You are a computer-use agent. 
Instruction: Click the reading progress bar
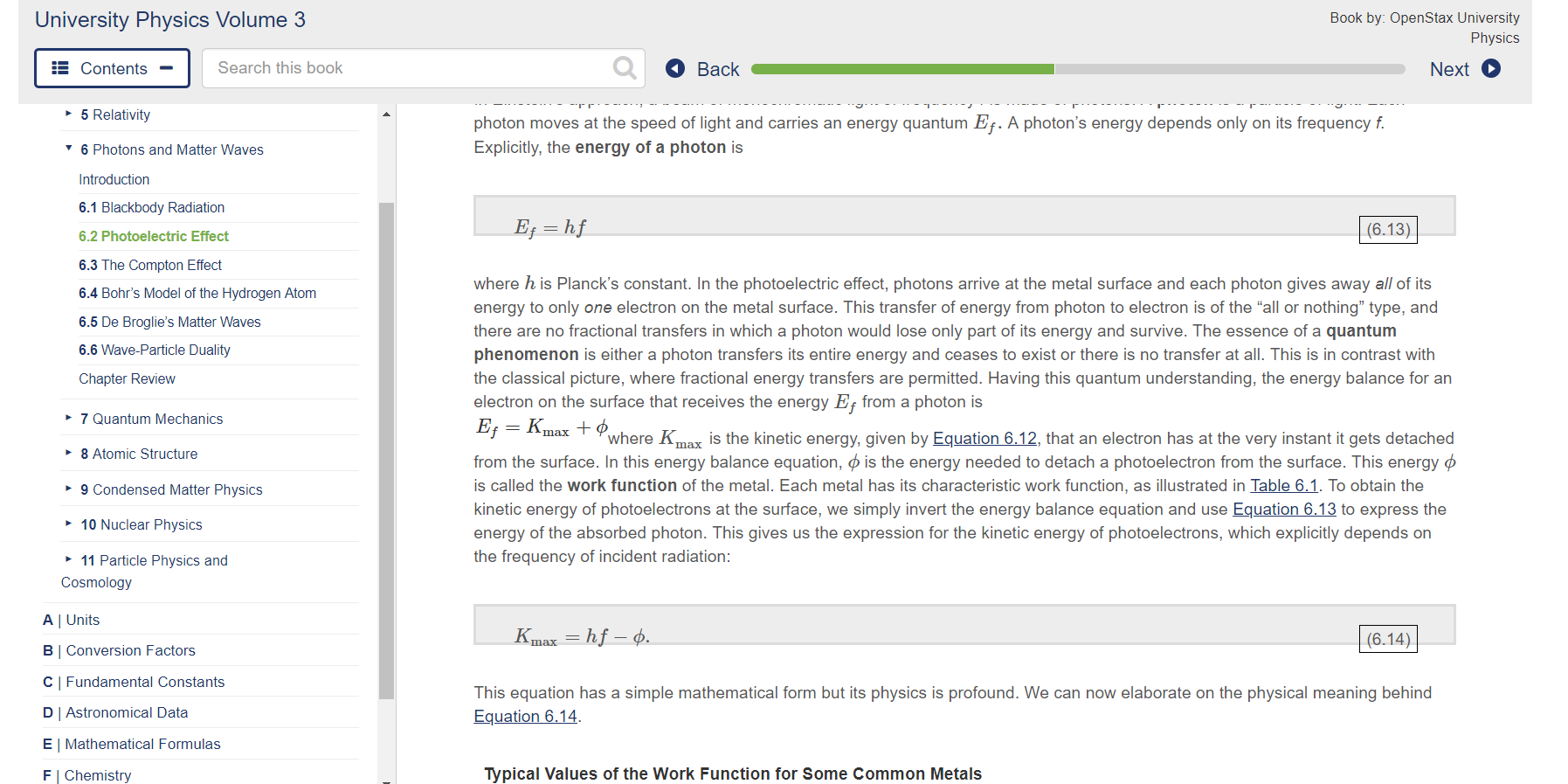[1074, 68]
